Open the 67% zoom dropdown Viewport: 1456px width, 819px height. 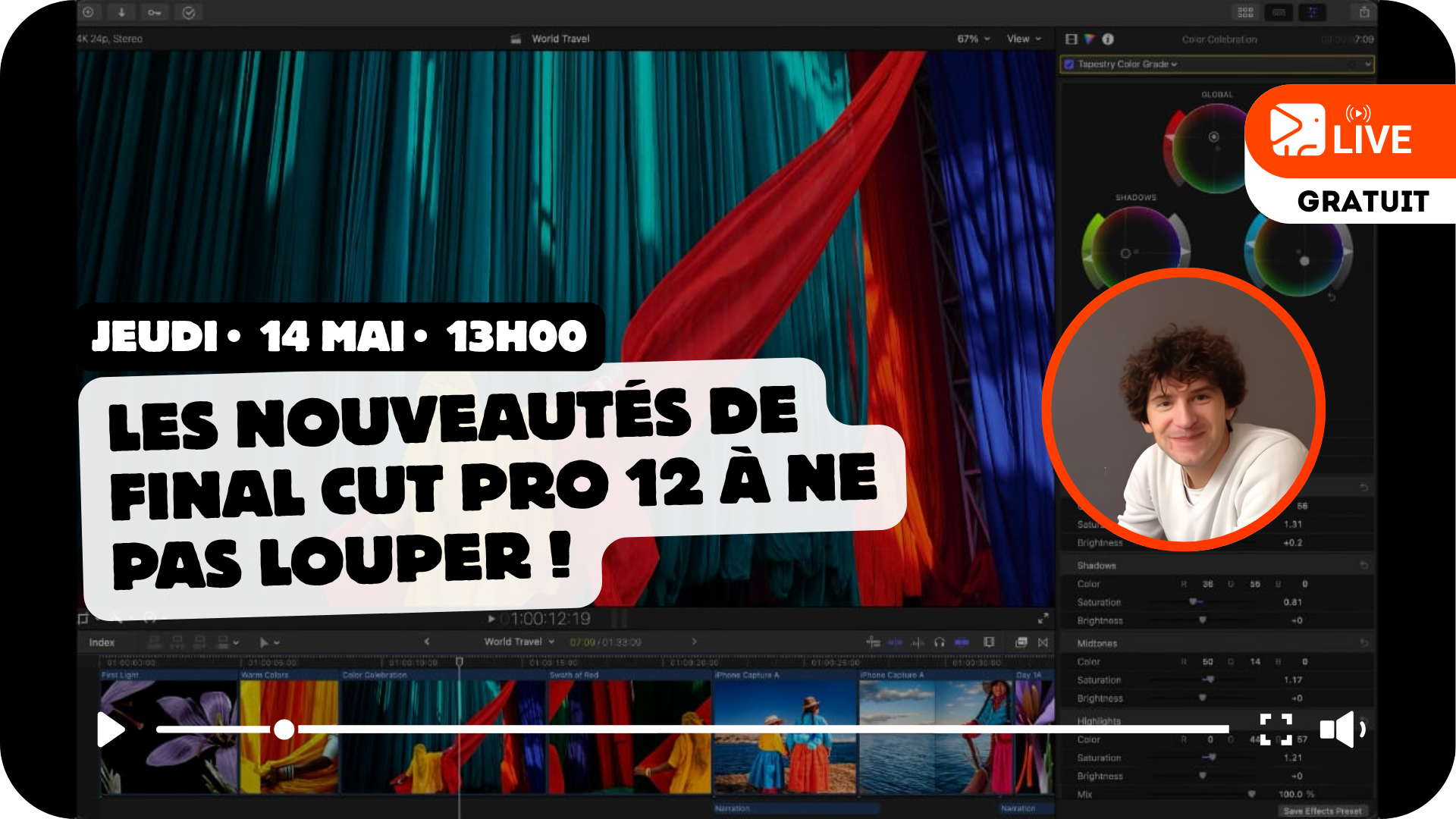(x=974, y=39)
